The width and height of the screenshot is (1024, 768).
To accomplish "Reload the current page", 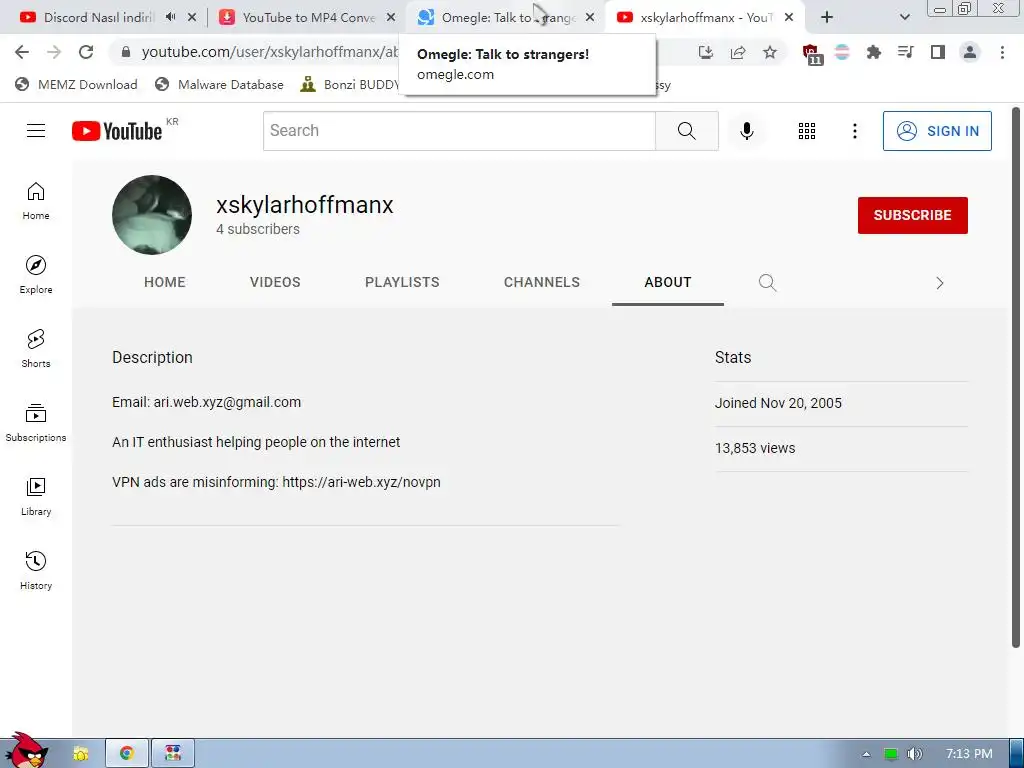I will [x=86, y=52].
